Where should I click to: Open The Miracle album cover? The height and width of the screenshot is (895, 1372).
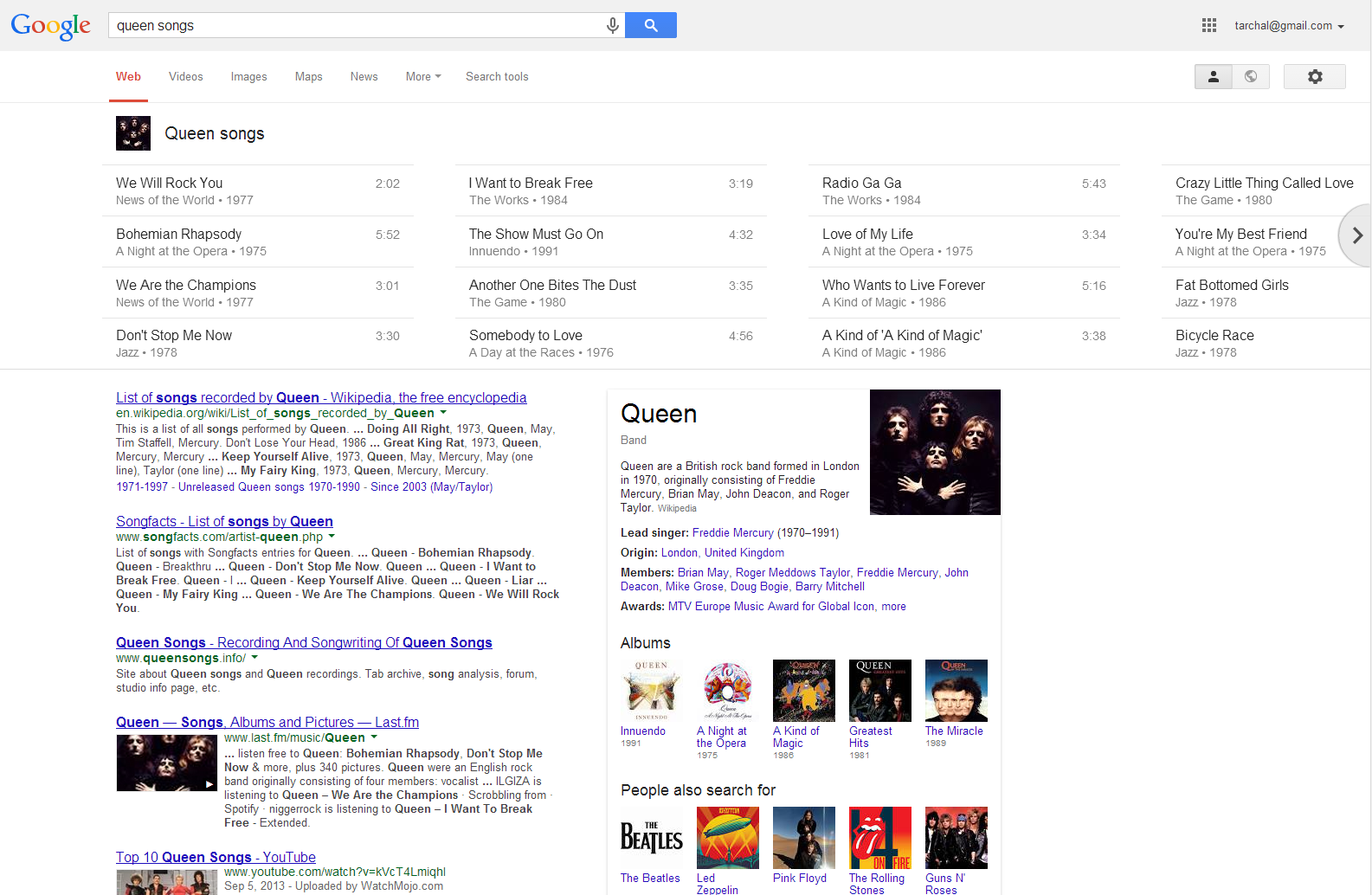[x=957, y=691]
